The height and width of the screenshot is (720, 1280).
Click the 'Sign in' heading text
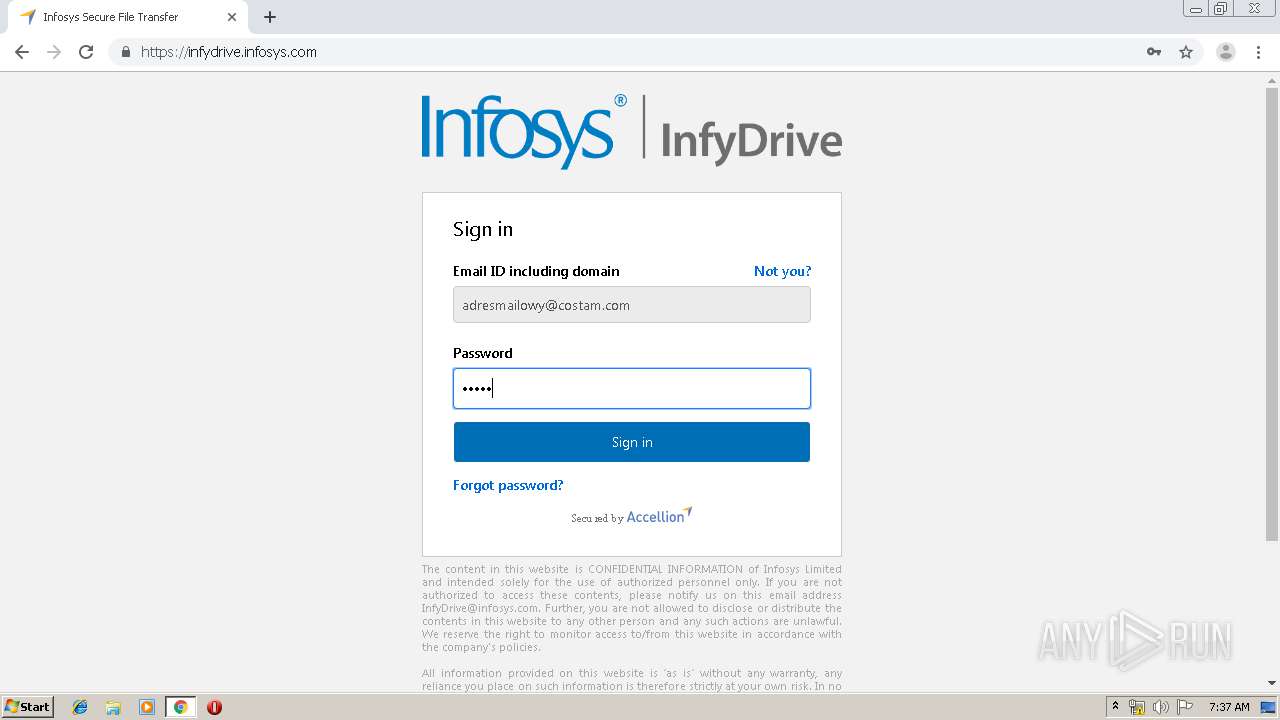point(483,229)
